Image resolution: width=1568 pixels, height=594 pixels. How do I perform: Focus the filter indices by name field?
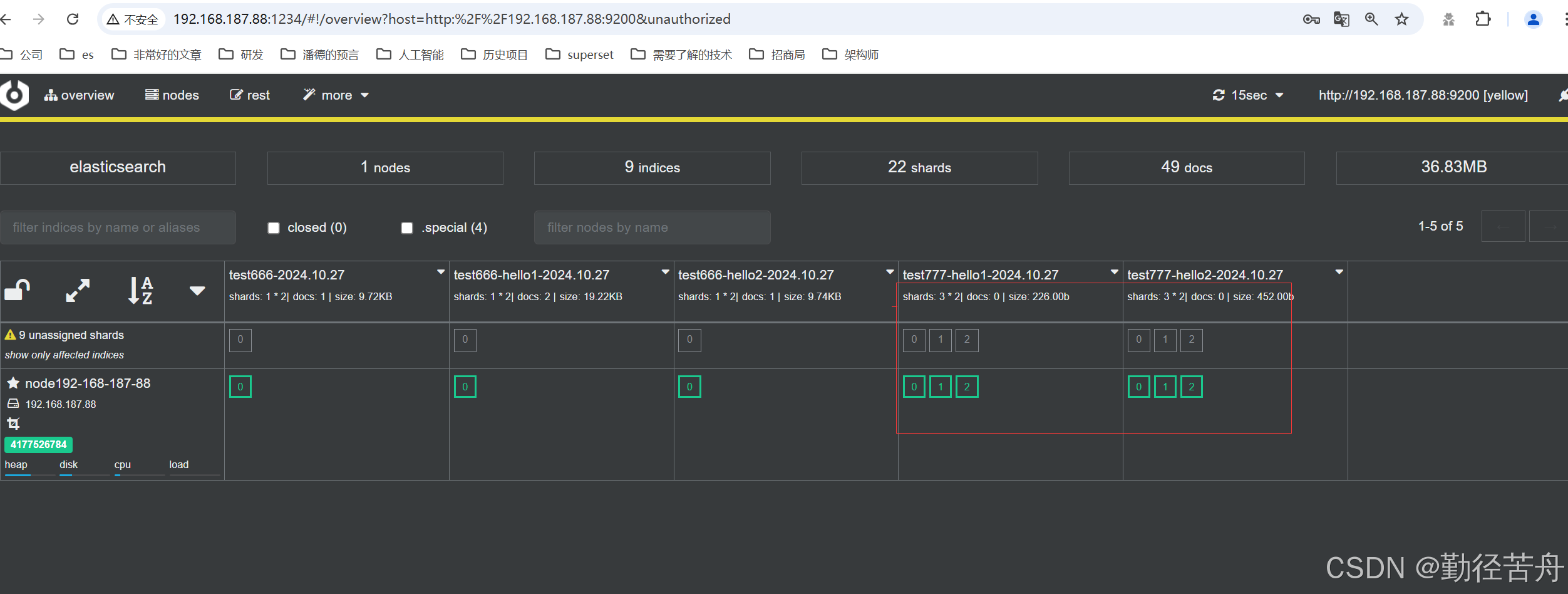[118, 227]
